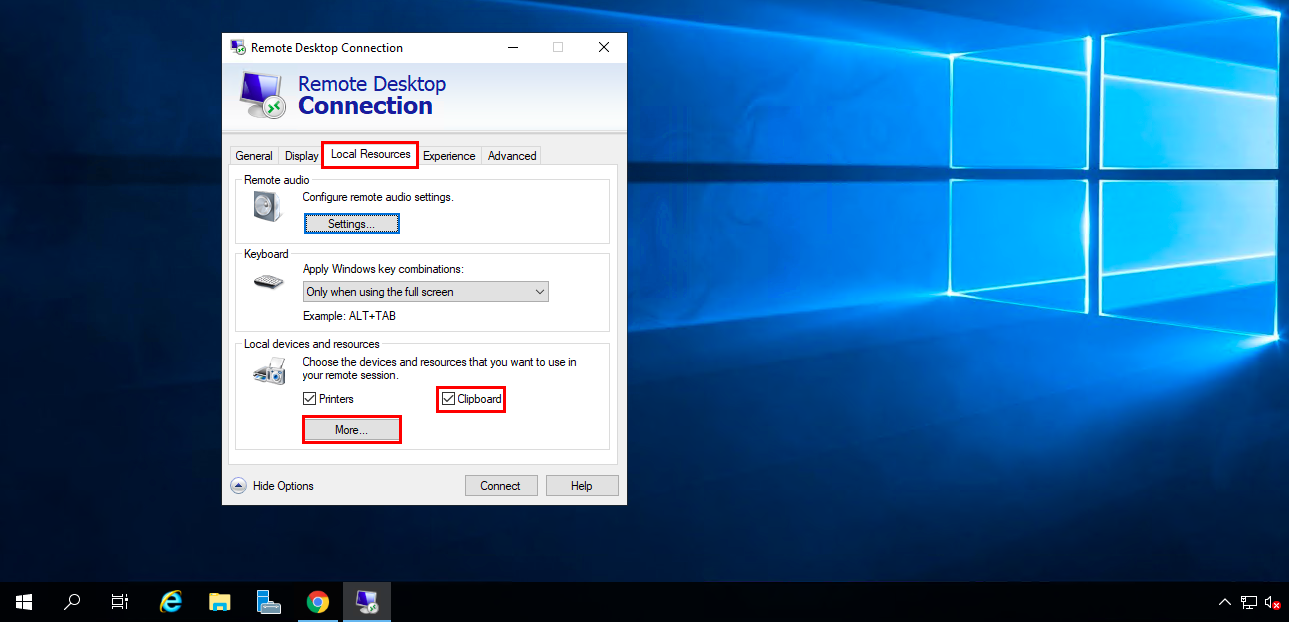This screenshot has width=1289, height=622.
Task: Click the Help button
Action: pos(582,486)
